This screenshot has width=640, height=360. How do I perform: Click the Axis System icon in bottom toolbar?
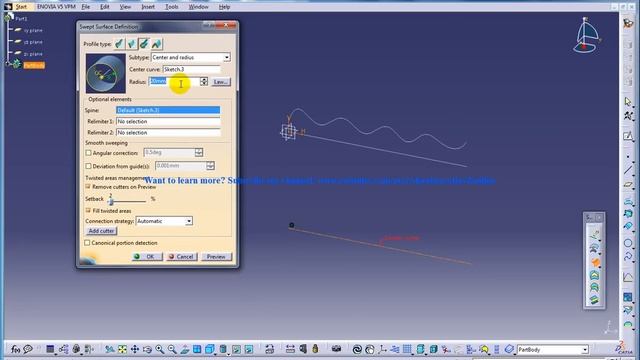382,349
